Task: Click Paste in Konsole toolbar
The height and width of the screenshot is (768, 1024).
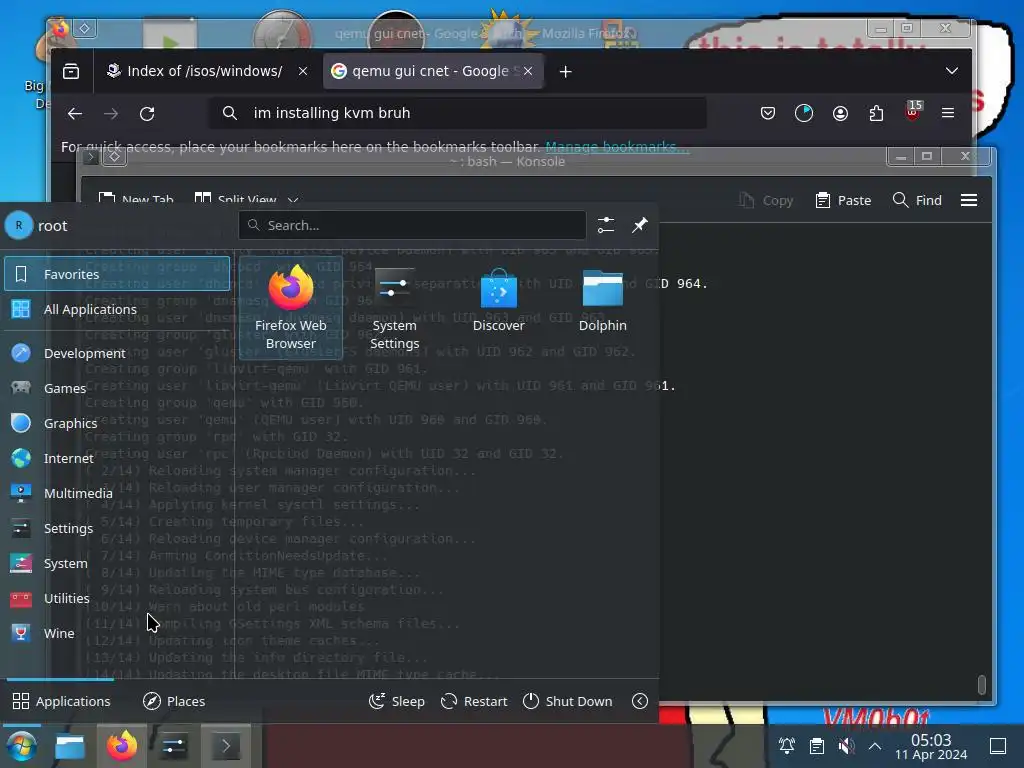Action: (x=843, y=200)
